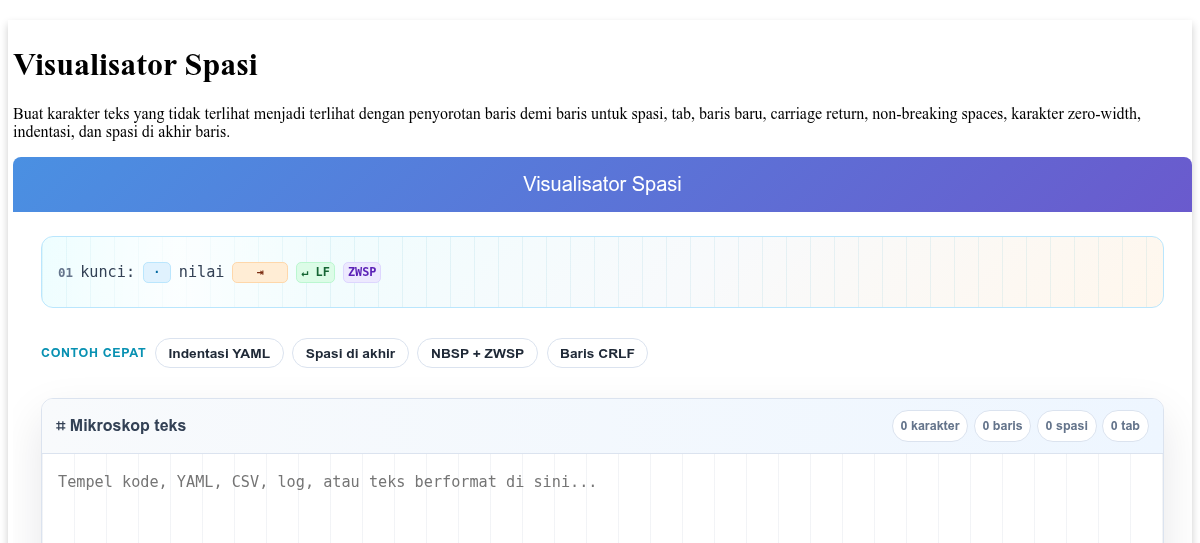1200x543 pixels.
Task: Click the 'CONTOH CEPAT' label
Action: pos(93,353)
